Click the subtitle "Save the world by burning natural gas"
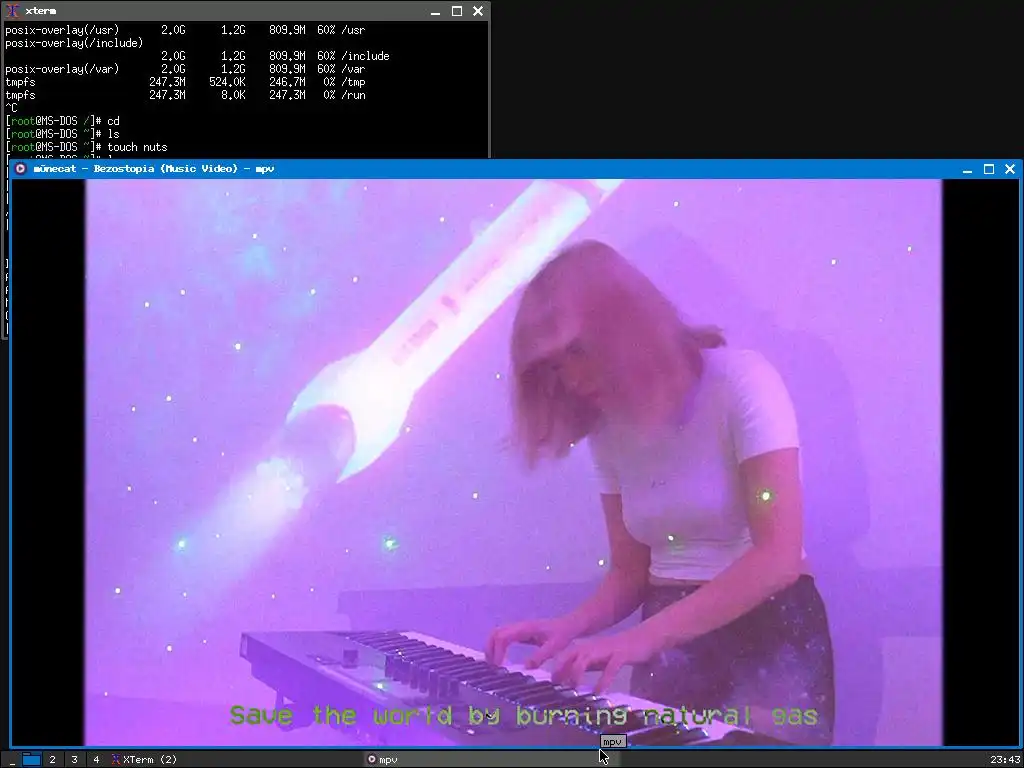1024x768 pixels. (524, 715)
